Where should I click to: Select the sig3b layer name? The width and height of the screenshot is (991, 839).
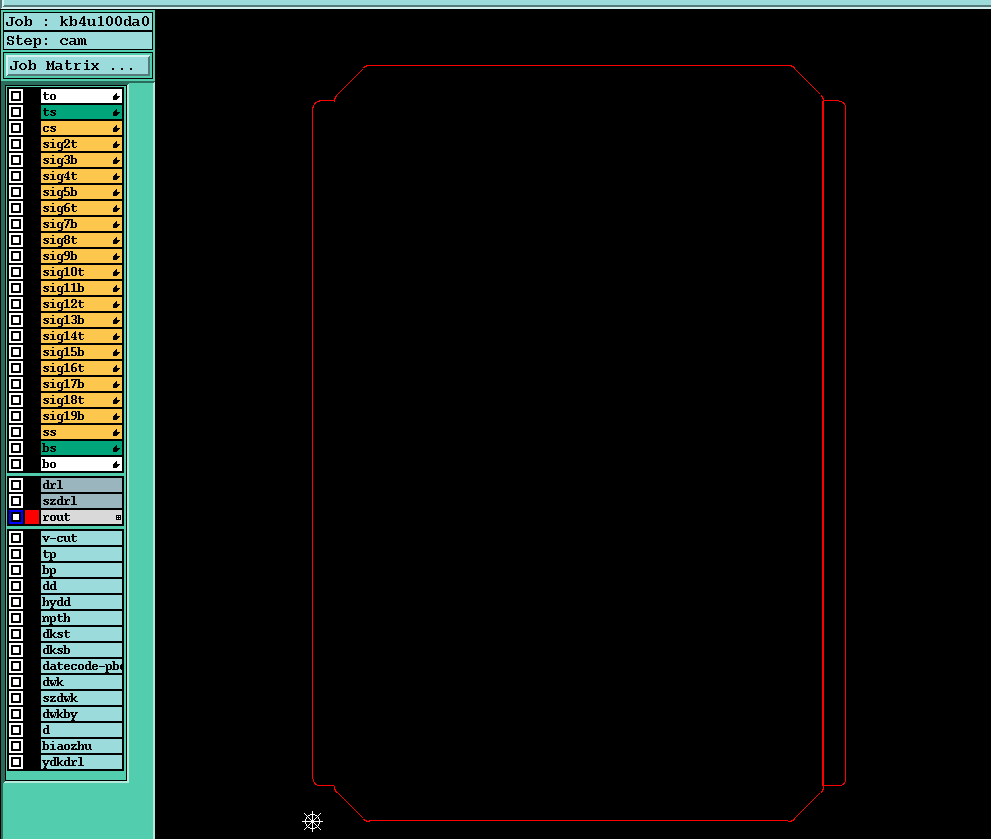(82, 160)
